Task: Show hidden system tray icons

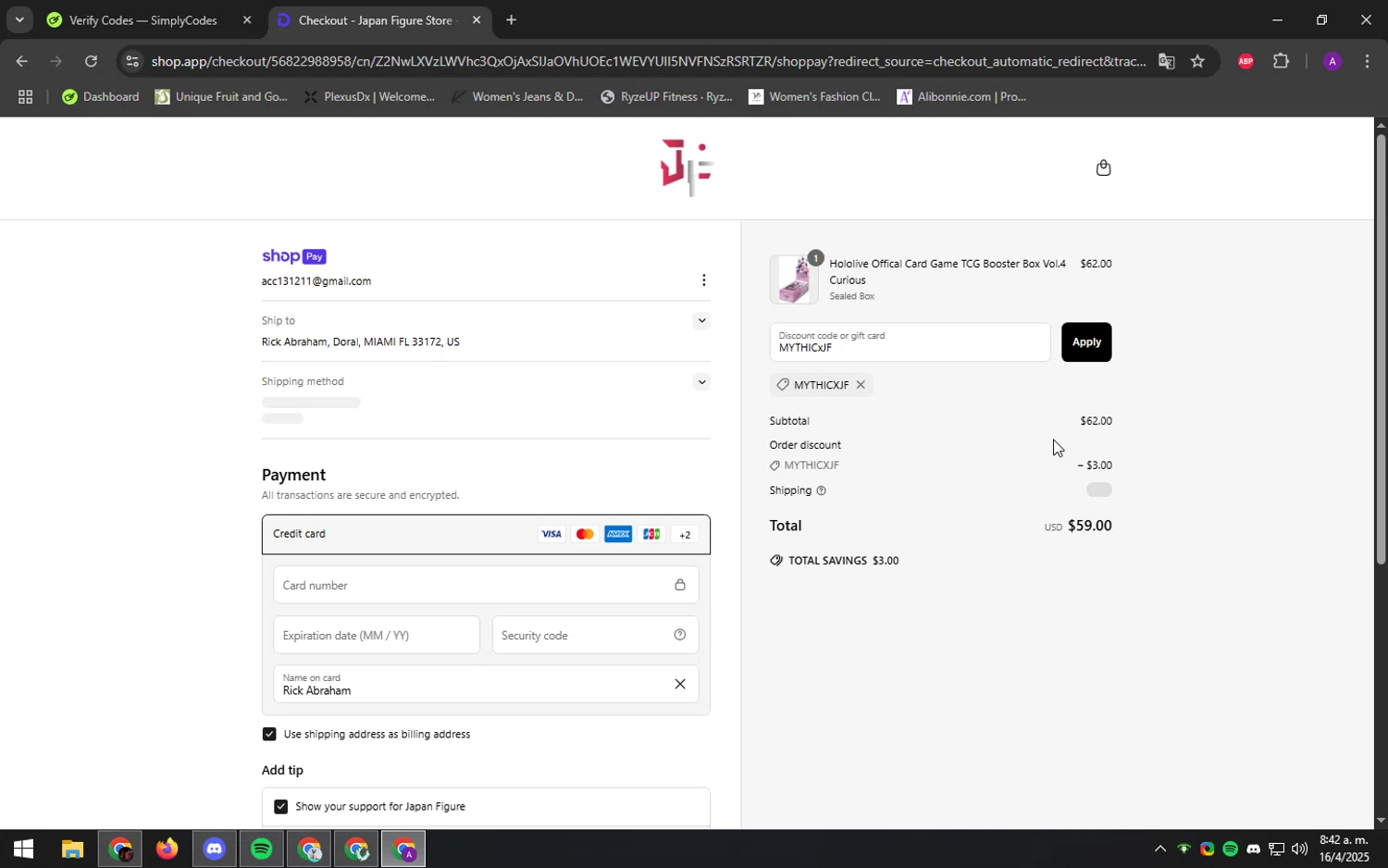Action: point(1159,849)
